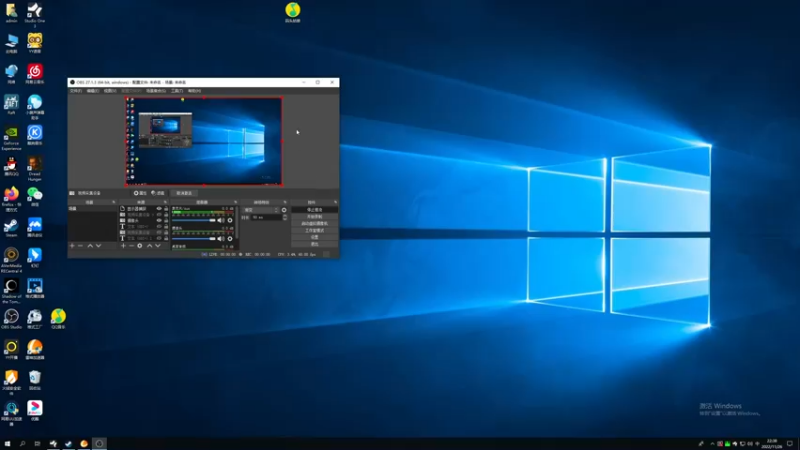This screenshot has width=800, height=450.
Task: Open the OBS Studio desktop shortcut
Action: [11, 319]
